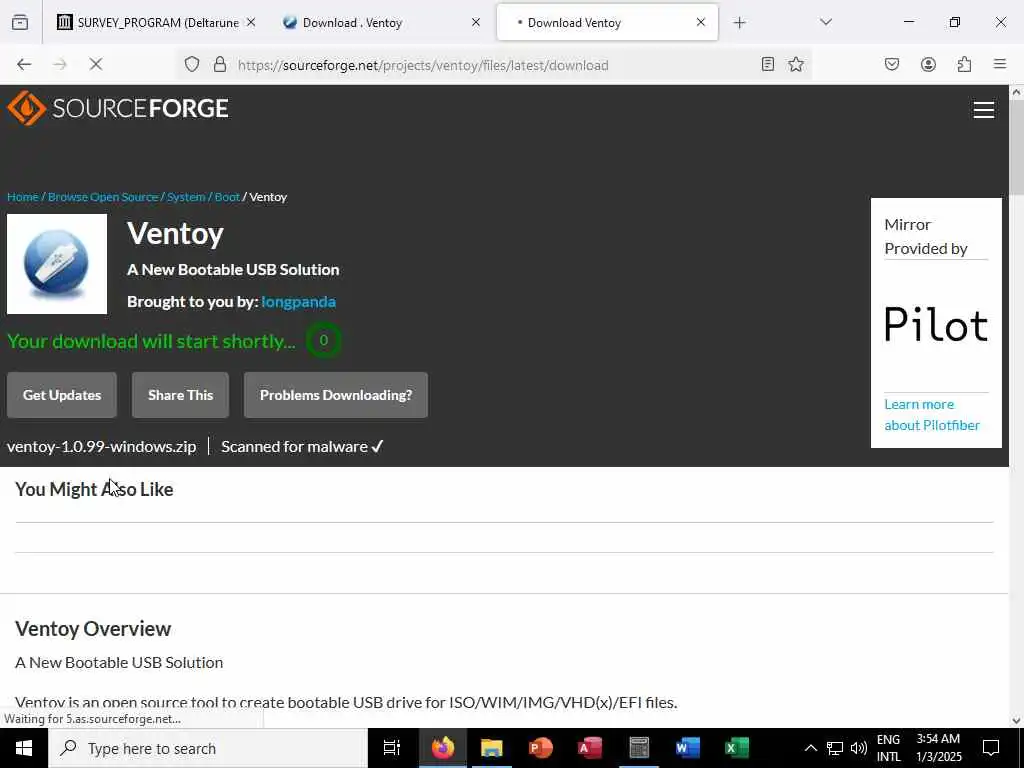The width and height of the screenshot is (1024, 768).
Task: Open the SourceForge hamburger menu
Action: [x=984, y=110]
